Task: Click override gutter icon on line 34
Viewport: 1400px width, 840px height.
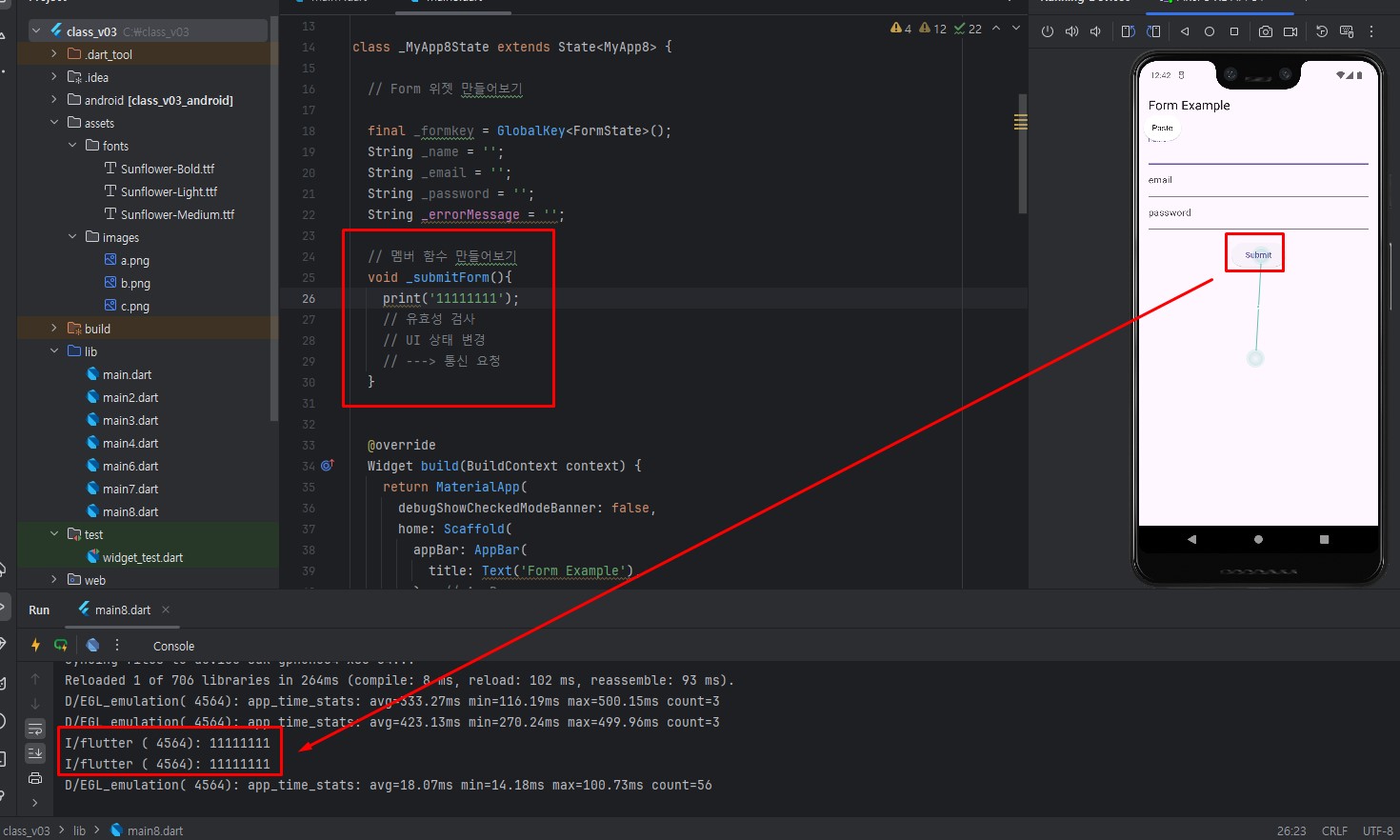Action: tap(327, 466)
